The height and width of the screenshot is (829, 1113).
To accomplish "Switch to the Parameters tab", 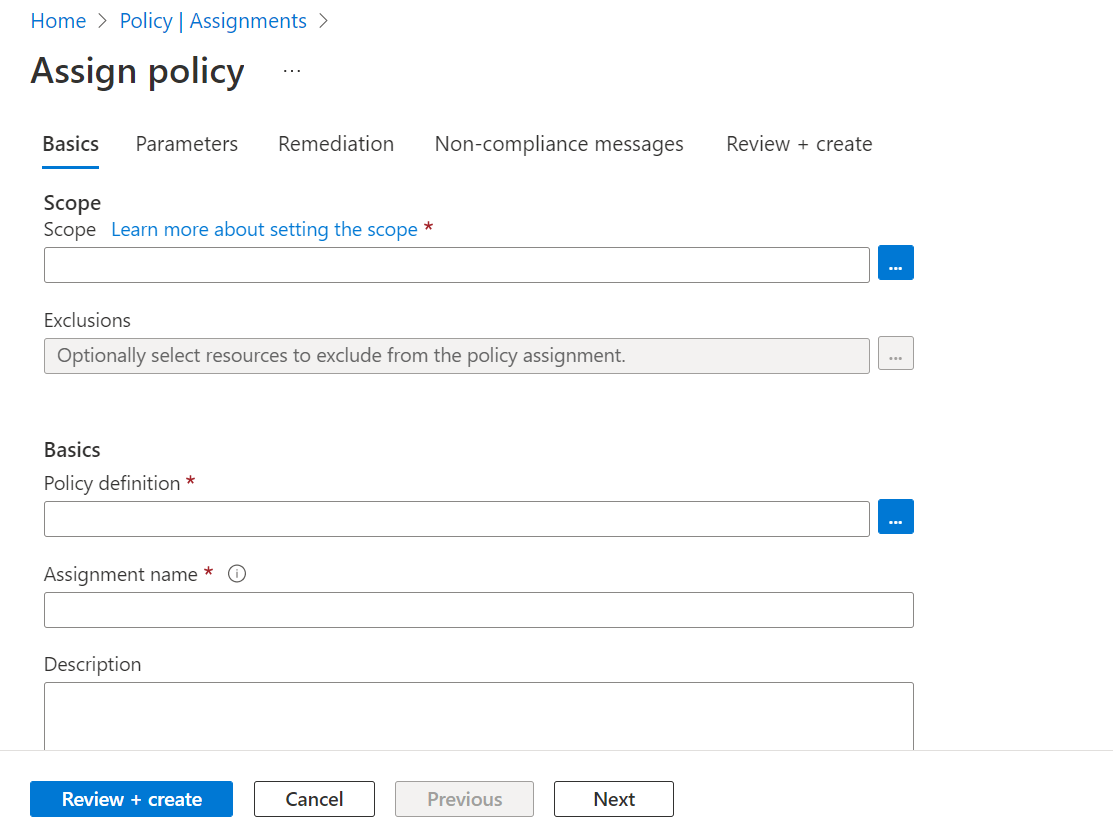I will (186, 144).
